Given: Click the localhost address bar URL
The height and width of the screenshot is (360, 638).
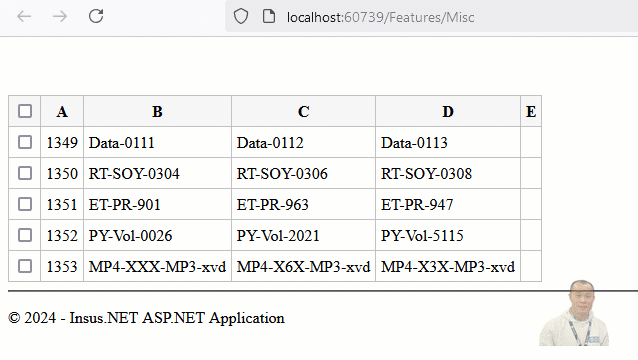Looking at the screenshot, I should [x=380, y=17].
